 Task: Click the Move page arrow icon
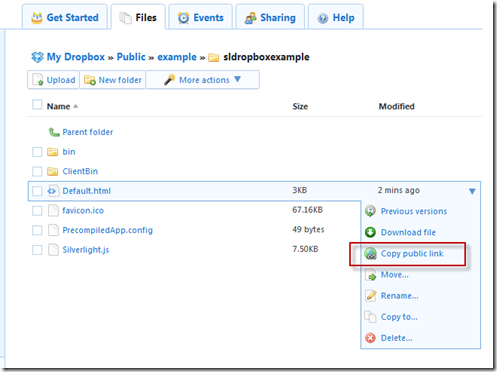pos(370,275)
